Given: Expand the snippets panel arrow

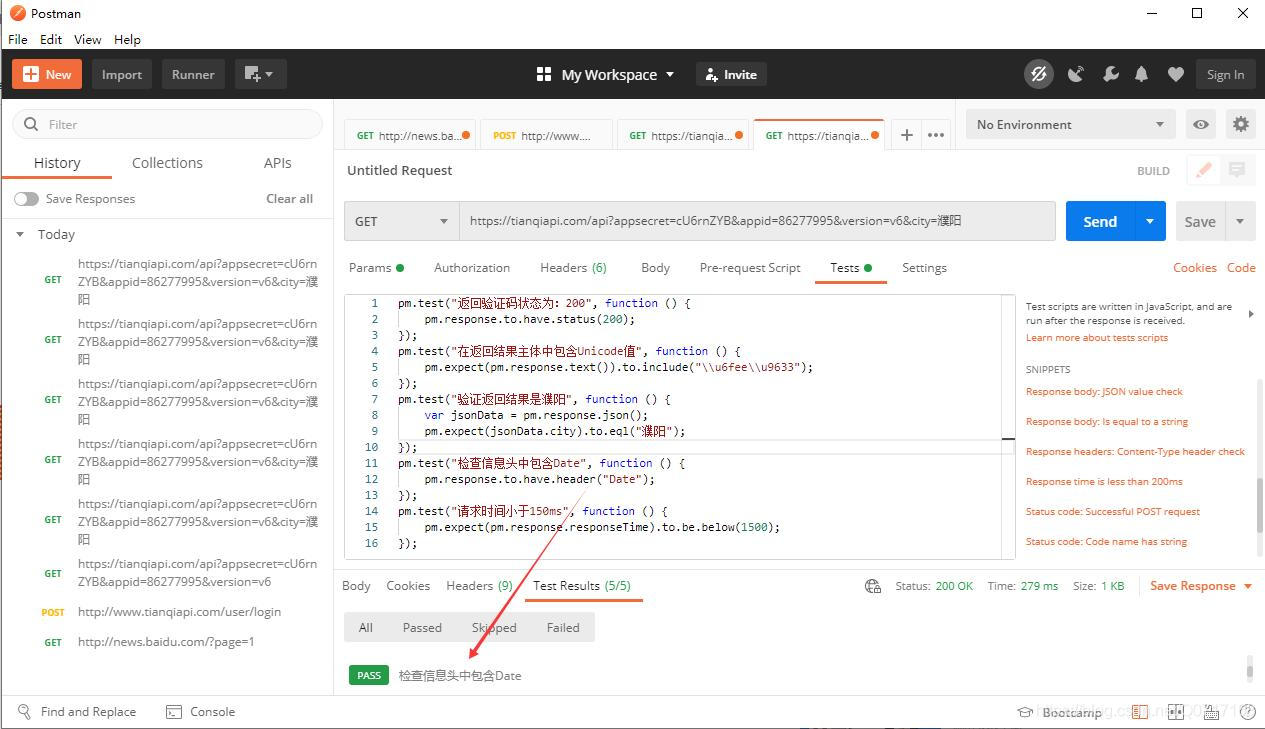Looking at the screenshot, I should tap(1250, 314).
